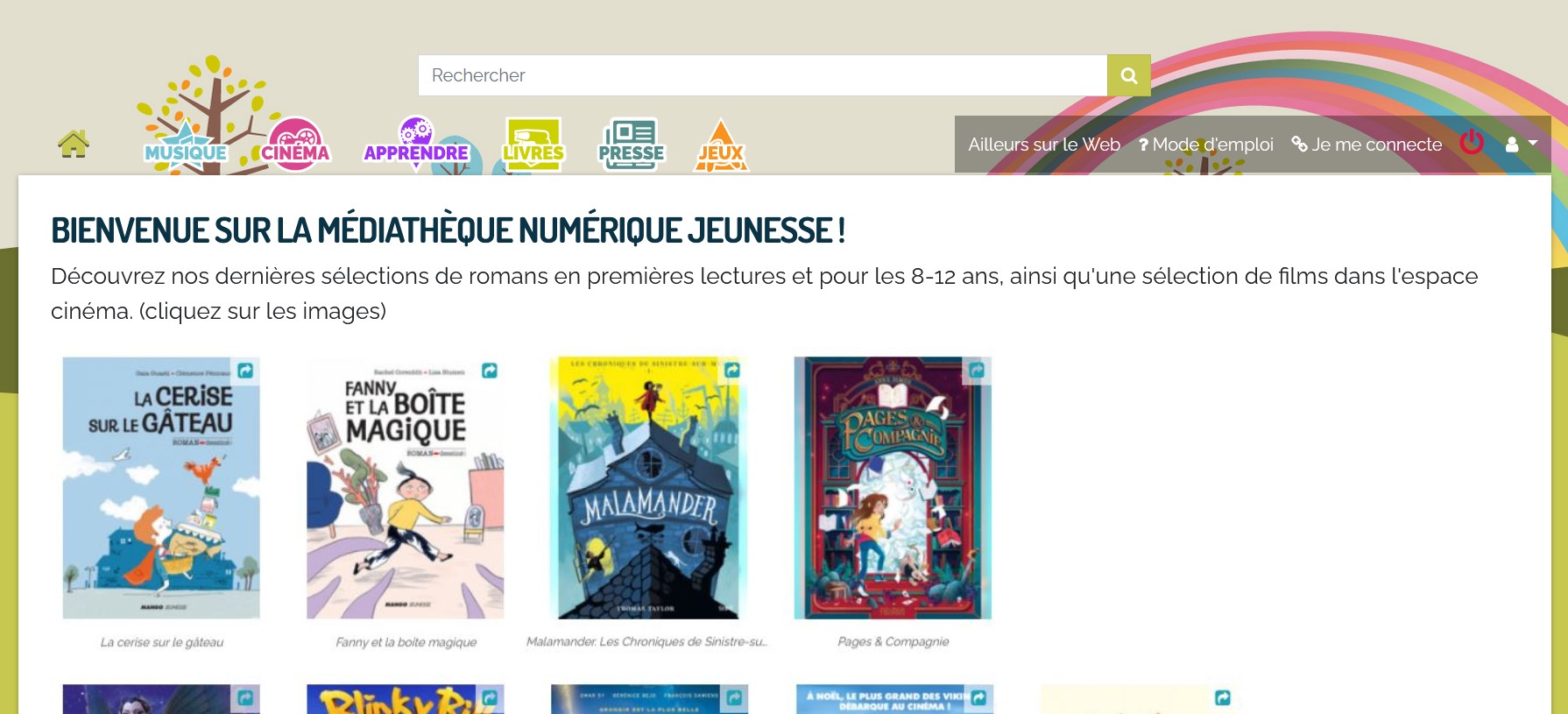
Task: Open Fanny et la boîte magique cover
Action: coord(406,488)
